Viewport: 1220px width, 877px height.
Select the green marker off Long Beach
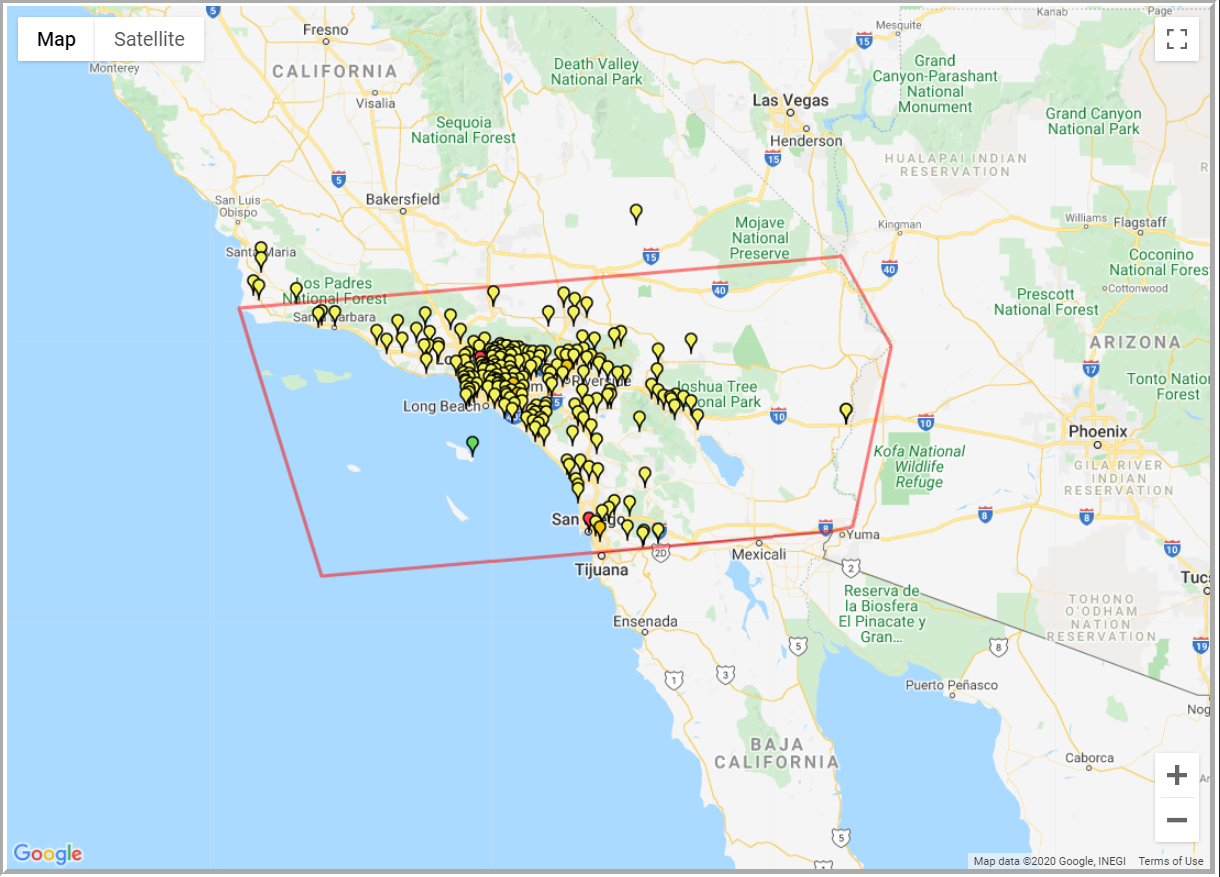click(x=472, y=444)
